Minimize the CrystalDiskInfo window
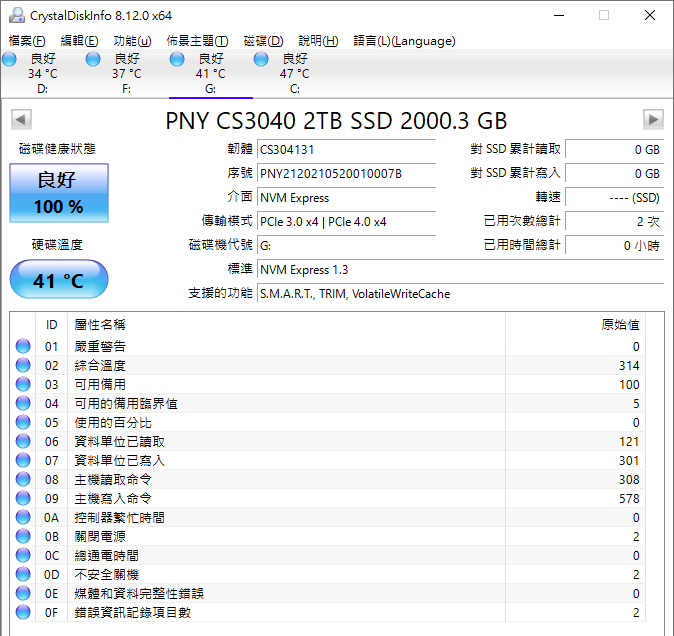The image size is (674, 636). (559, 15)
